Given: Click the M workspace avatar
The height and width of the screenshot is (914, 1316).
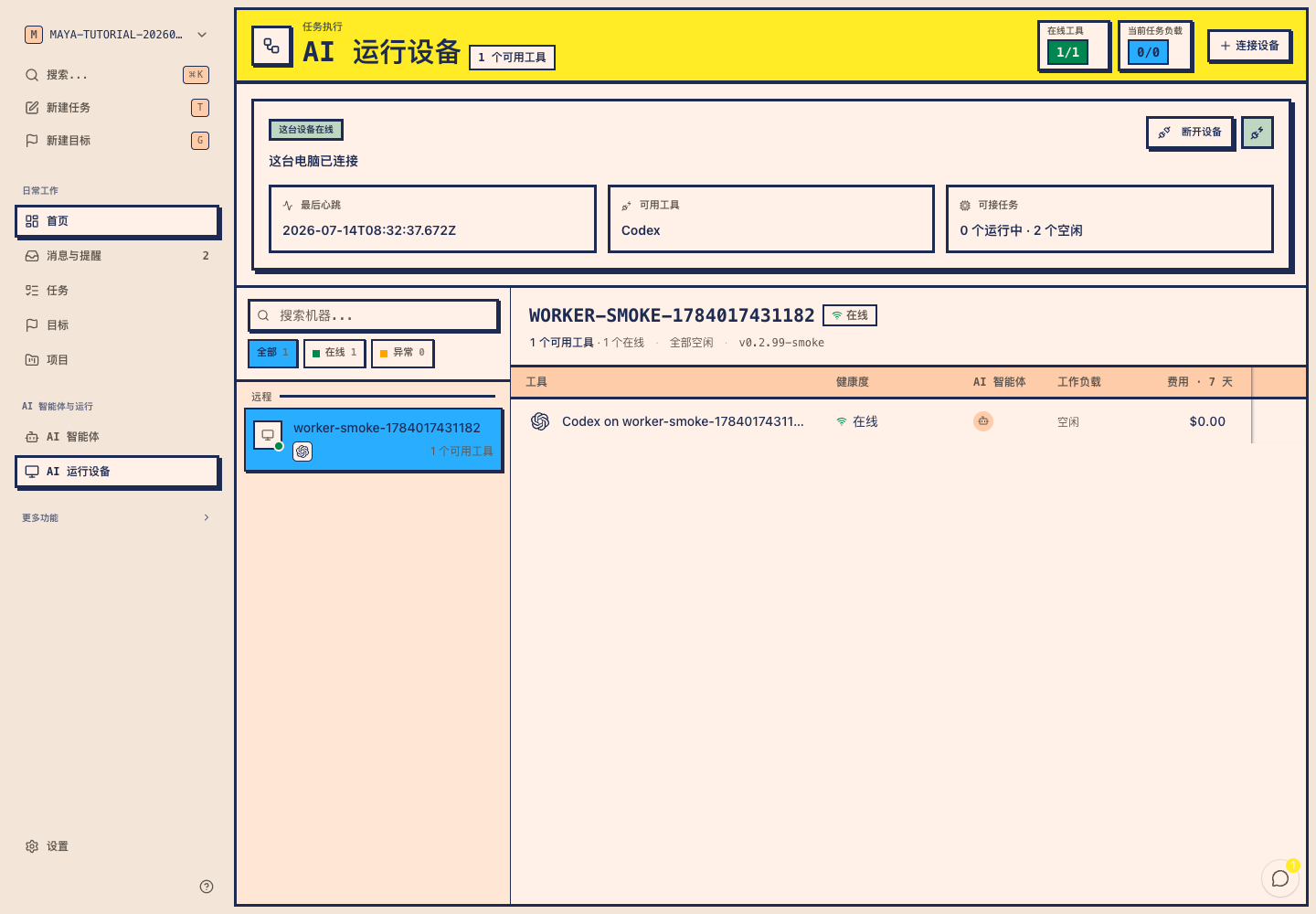Looking at the screenshot, I should click(34, 35).
